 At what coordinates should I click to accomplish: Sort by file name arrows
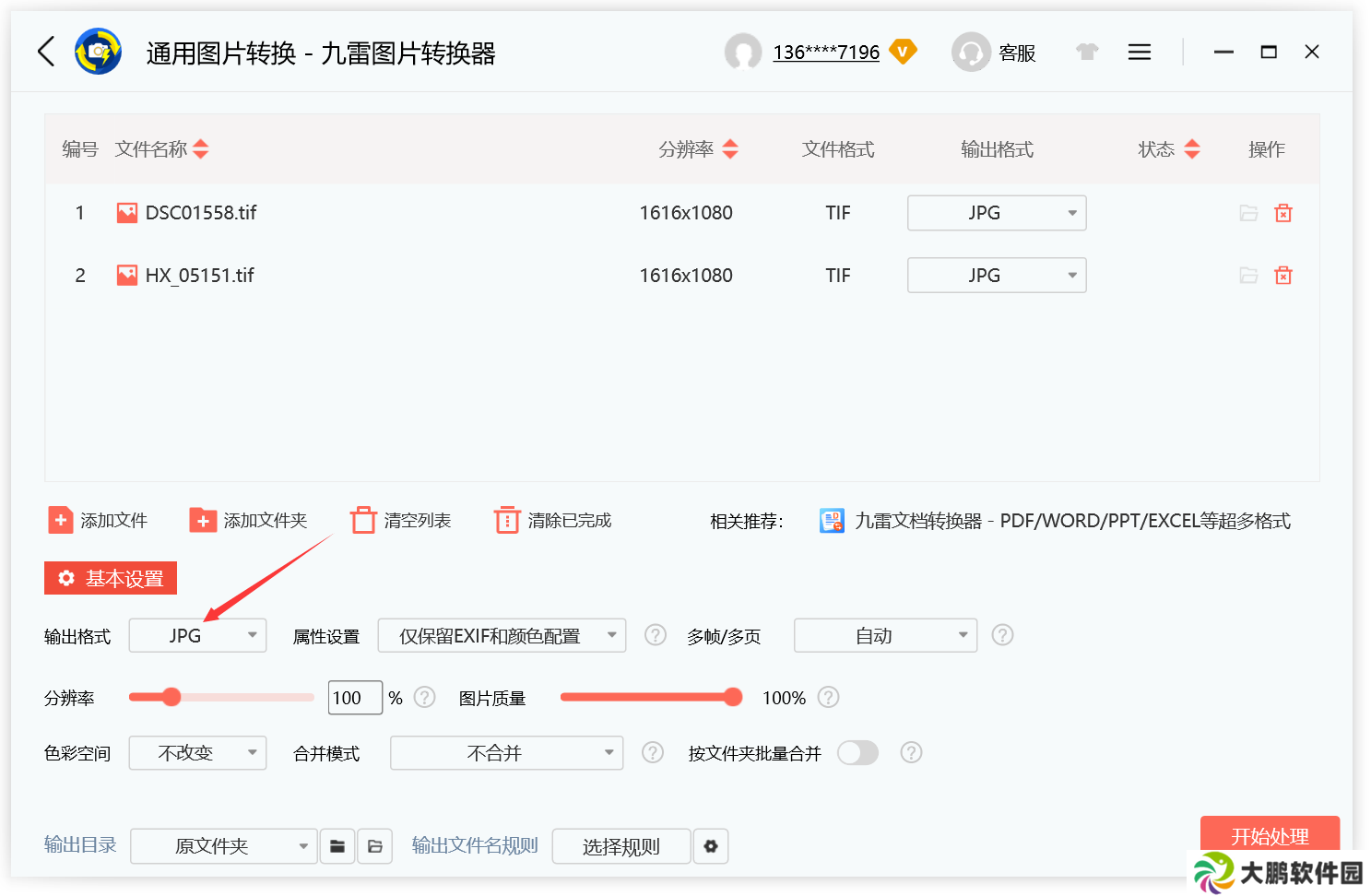(201, 149)
